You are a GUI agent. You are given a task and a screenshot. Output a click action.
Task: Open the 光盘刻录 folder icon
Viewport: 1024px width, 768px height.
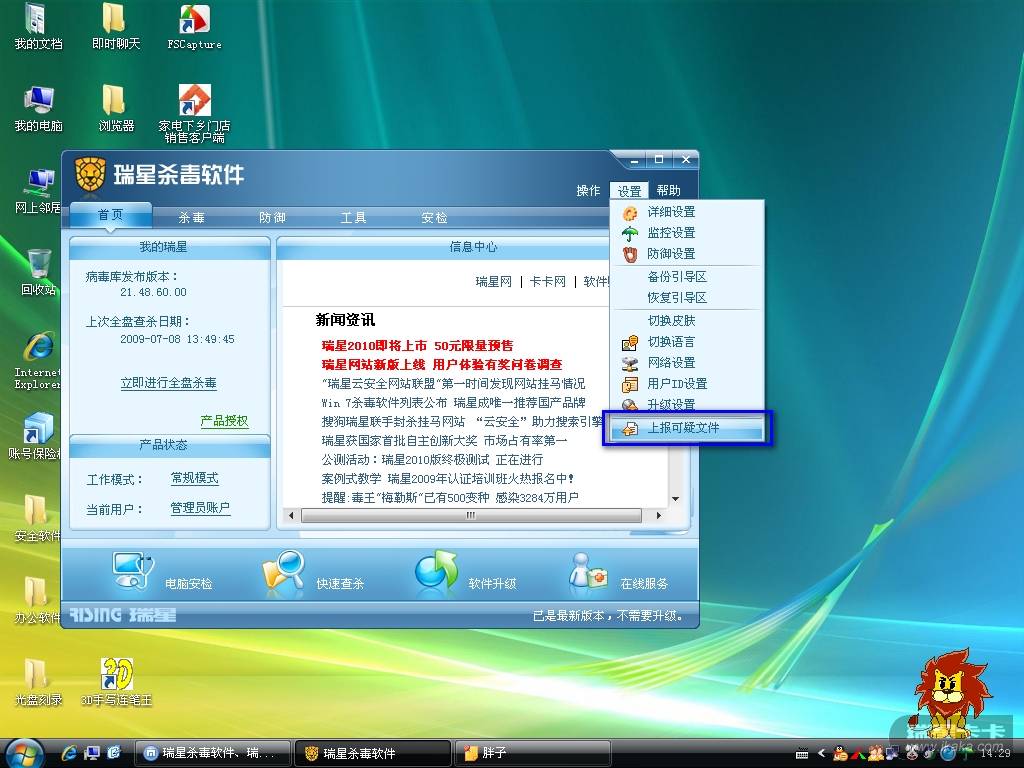(38, 682)
